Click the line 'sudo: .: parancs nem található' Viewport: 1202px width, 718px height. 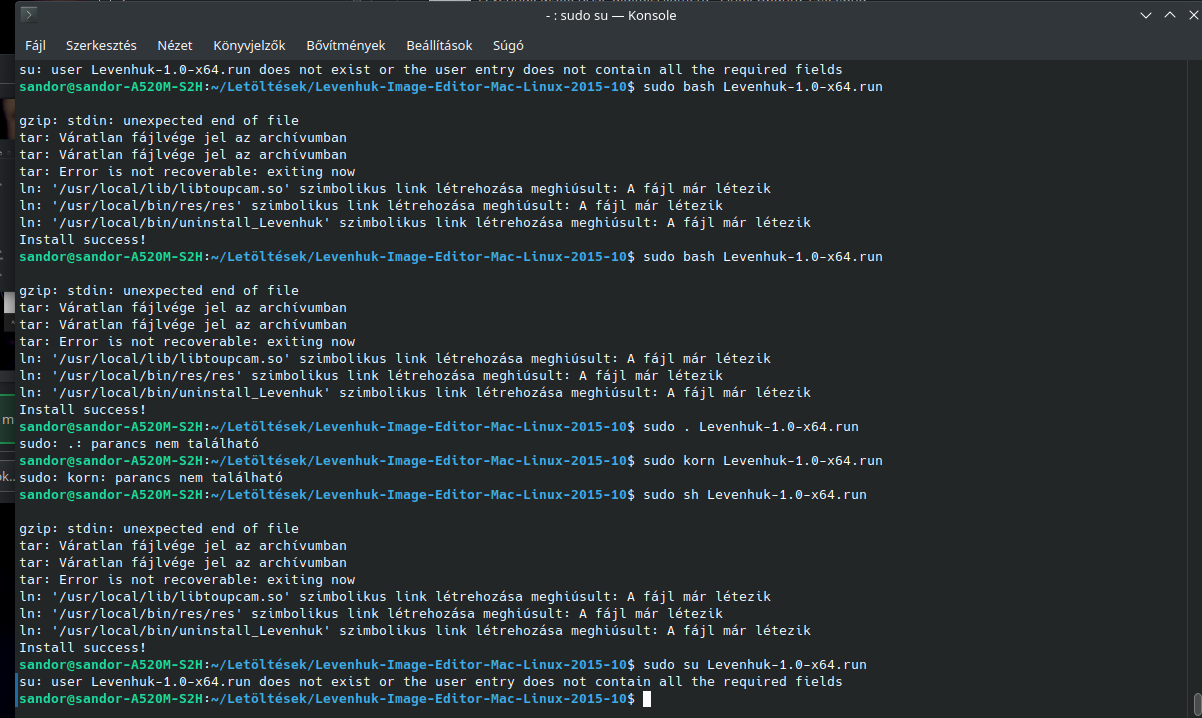tap(139, 444)
